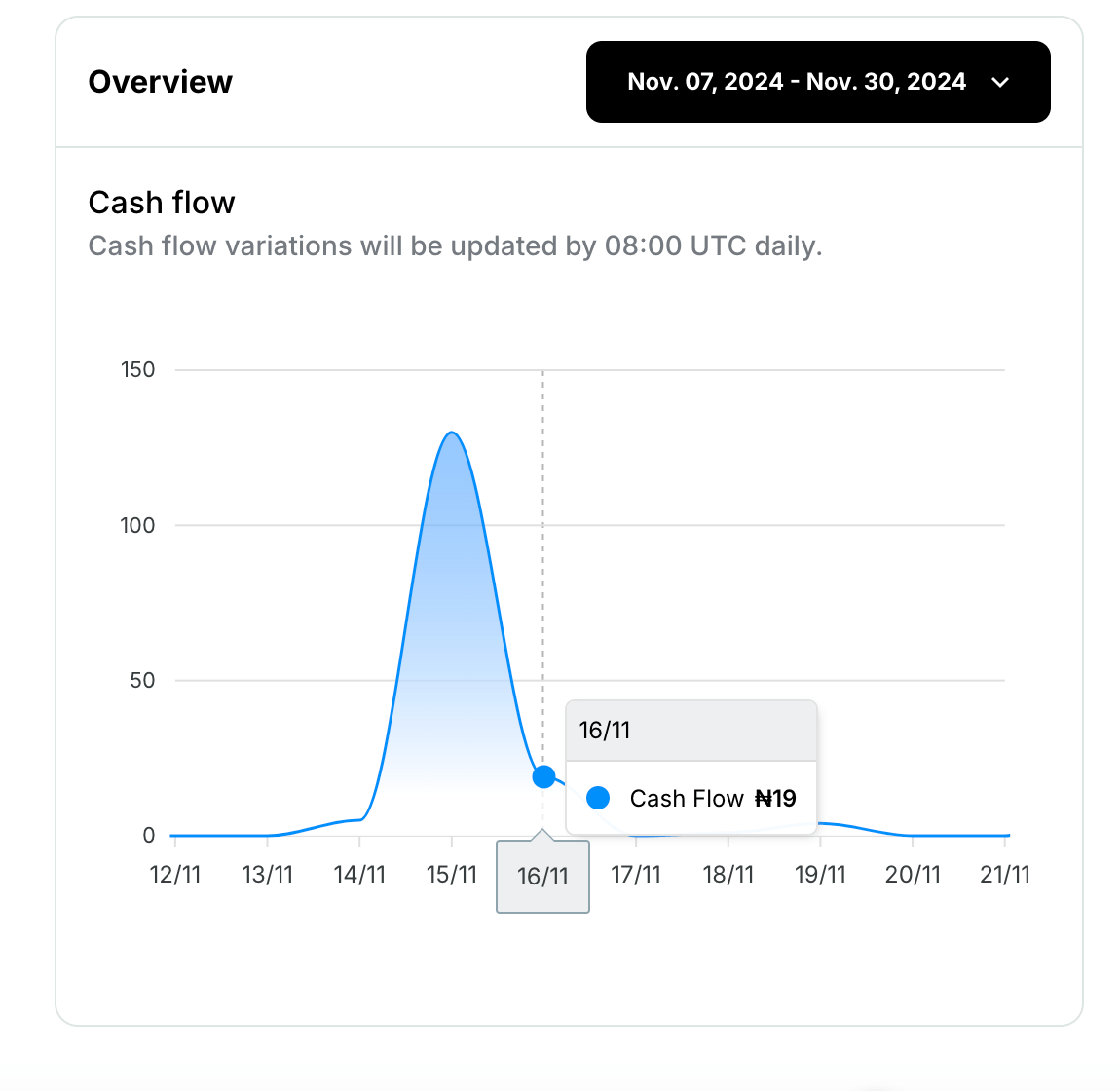
Task: Click the peak of the cash flow curve
Action: 452,433
